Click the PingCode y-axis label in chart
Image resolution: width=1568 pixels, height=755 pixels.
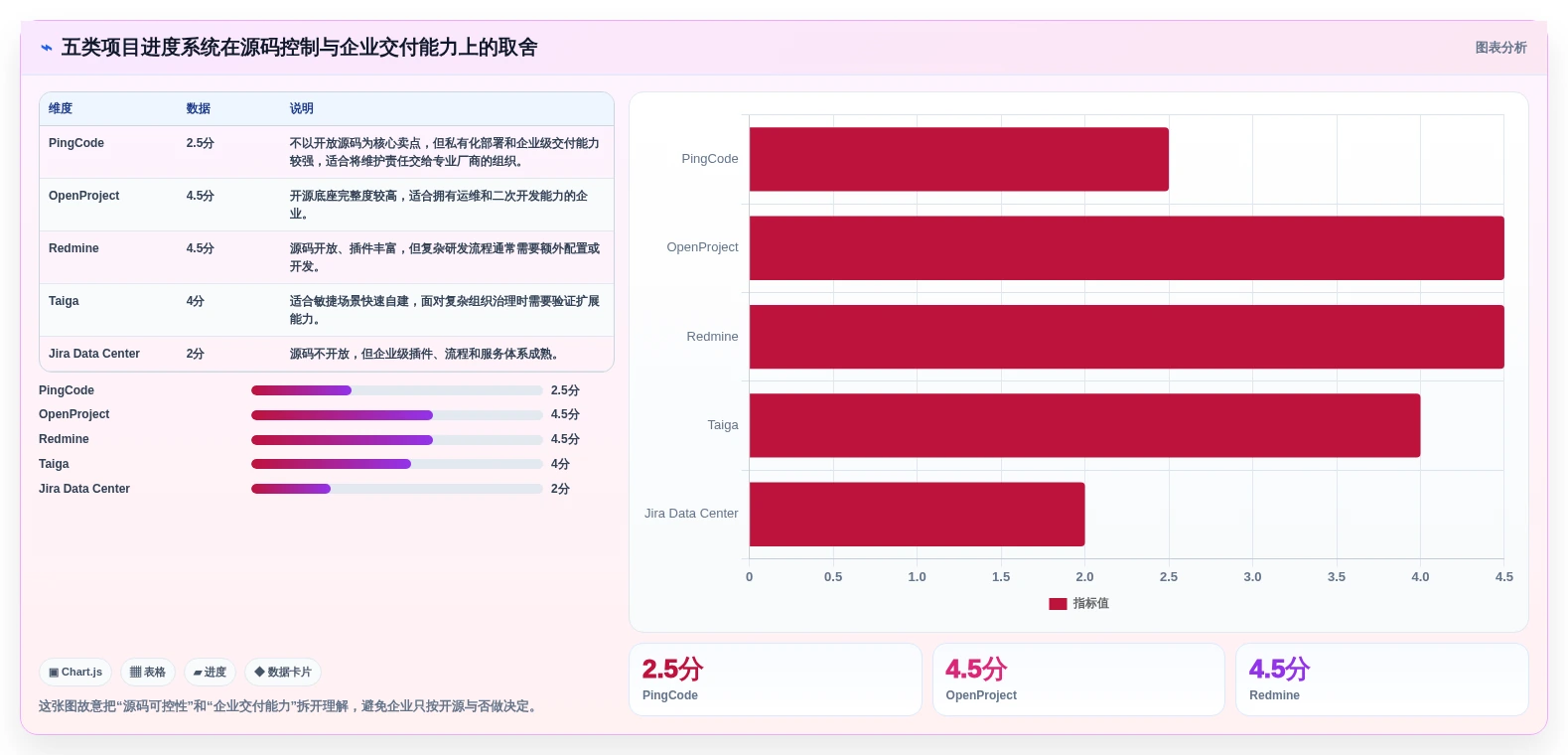(710, 159)
